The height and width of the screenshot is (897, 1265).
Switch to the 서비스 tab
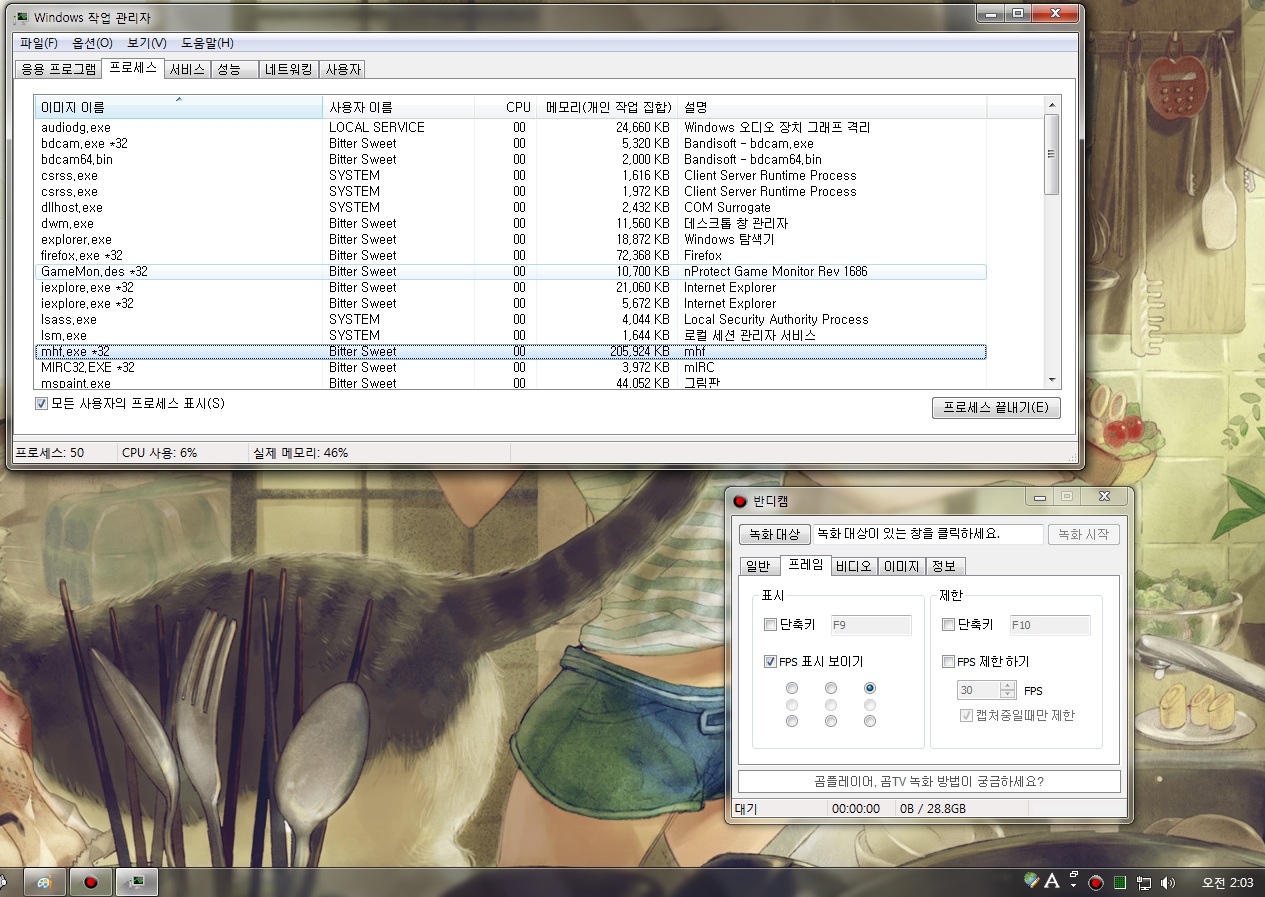[186, 69]
